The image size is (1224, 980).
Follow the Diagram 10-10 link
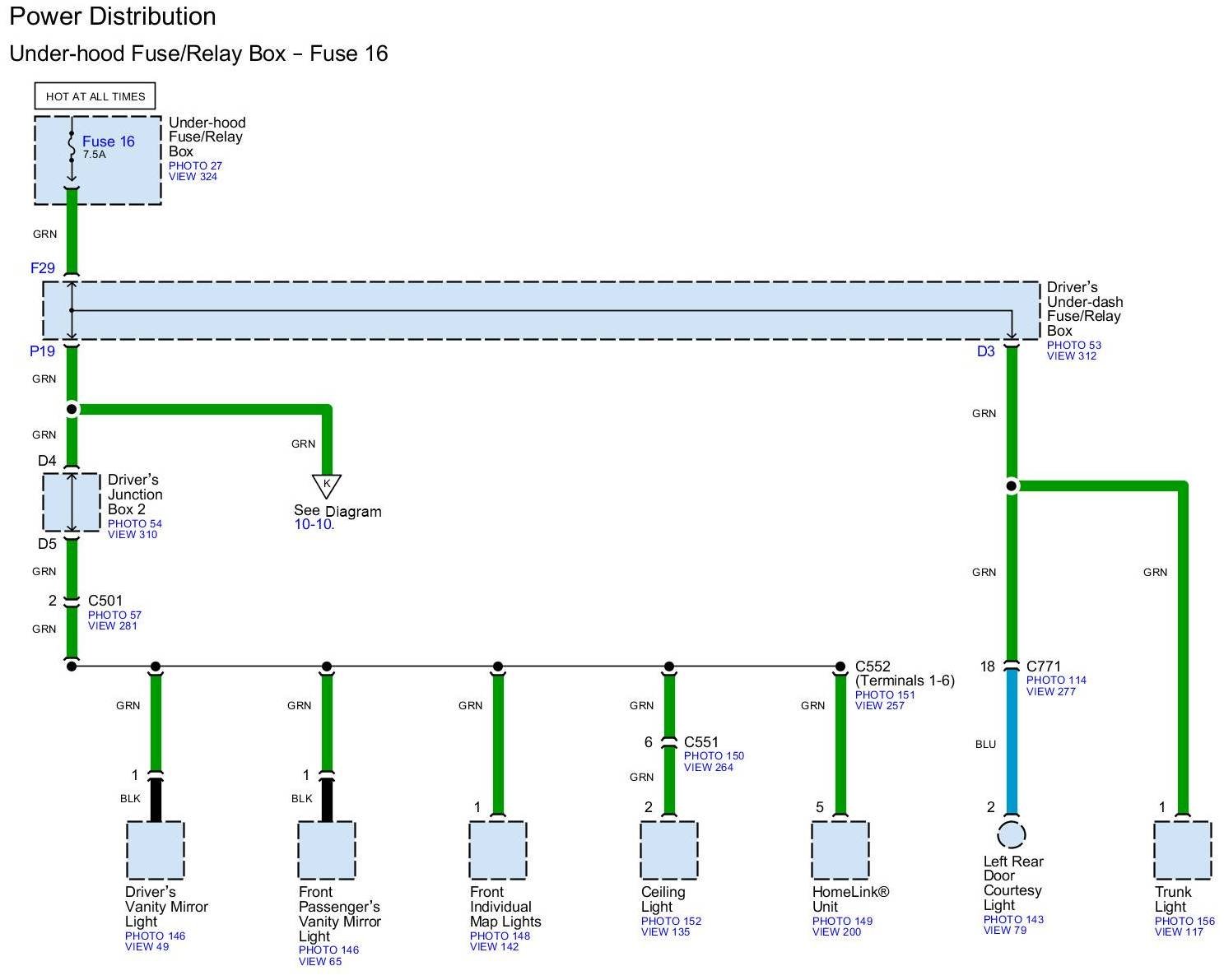tap(313, 525)
